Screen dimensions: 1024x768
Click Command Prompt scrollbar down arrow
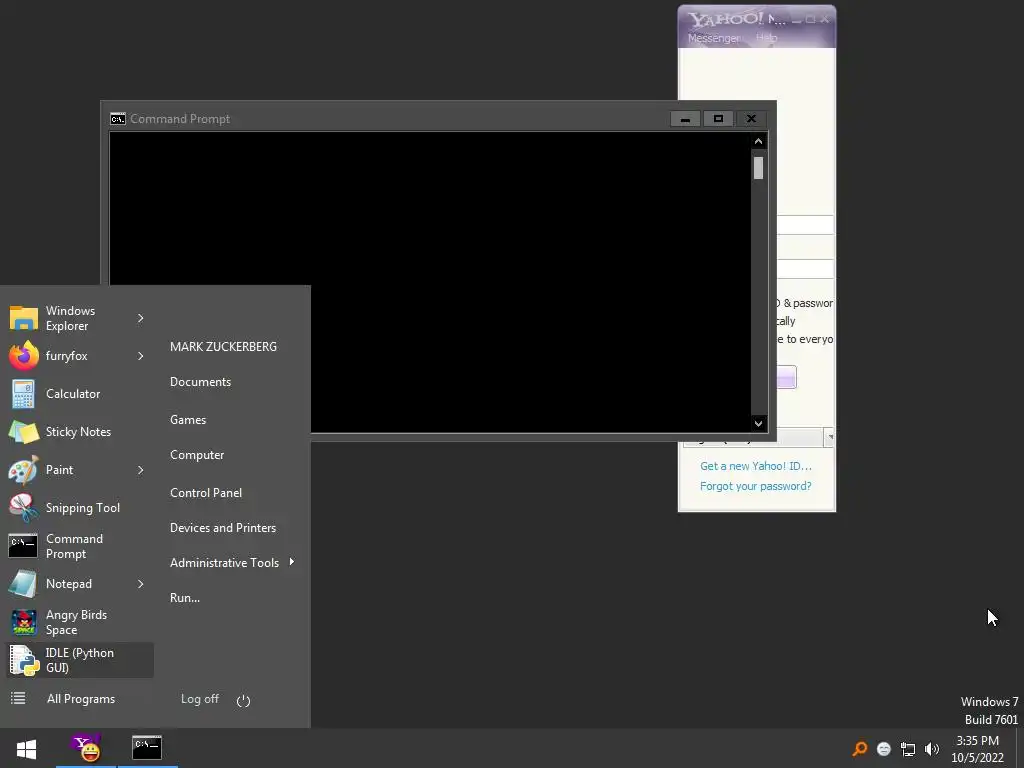pyautogui.click(x=758, y=423)
